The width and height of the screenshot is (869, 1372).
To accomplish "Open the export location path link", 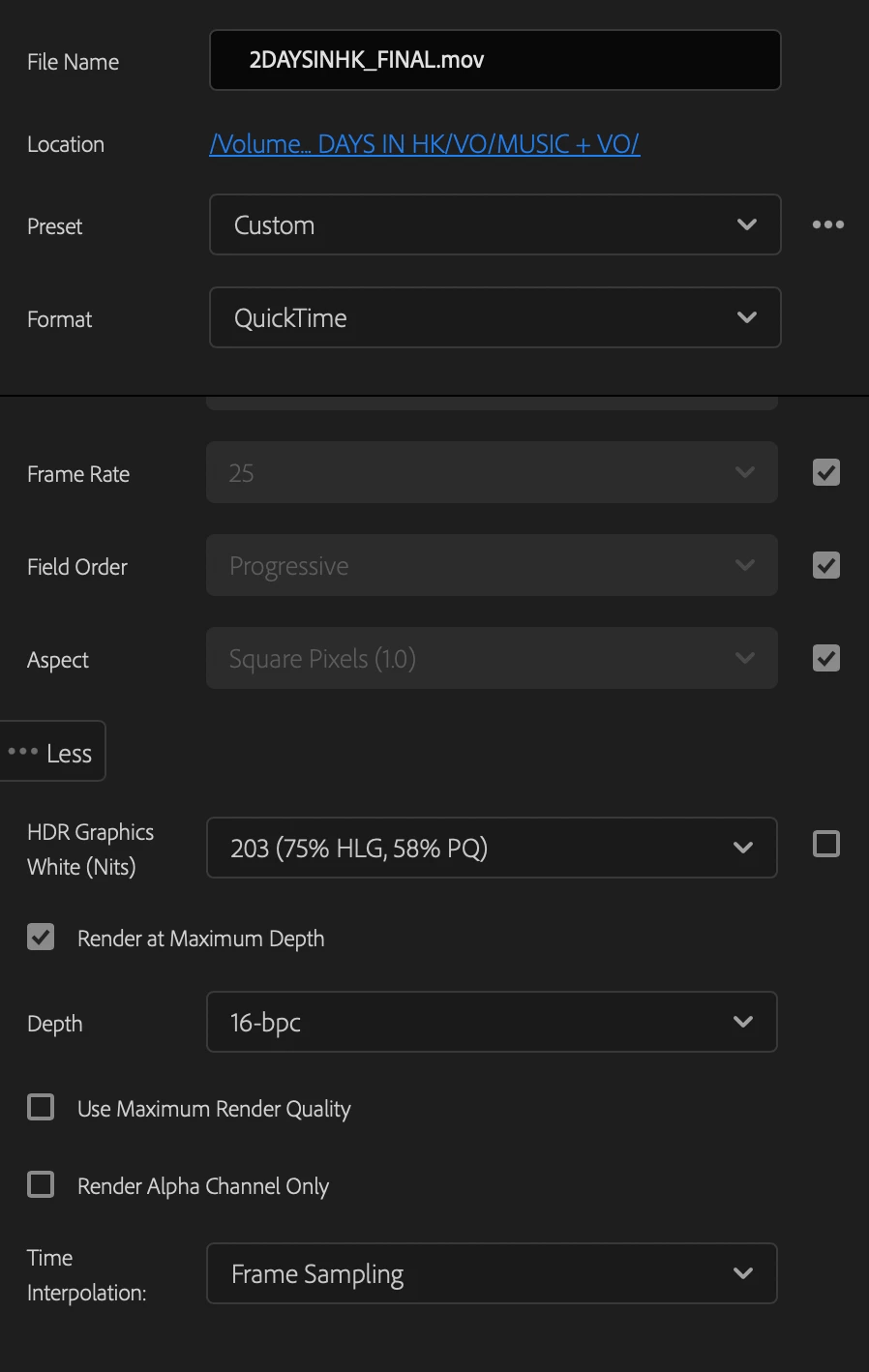I will (424, 144).
